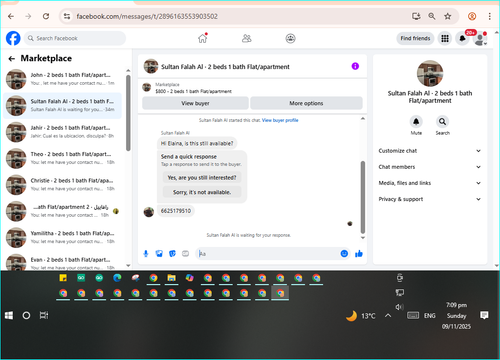
Task: Open Windows notification center icon
Action: pos(484,315)
